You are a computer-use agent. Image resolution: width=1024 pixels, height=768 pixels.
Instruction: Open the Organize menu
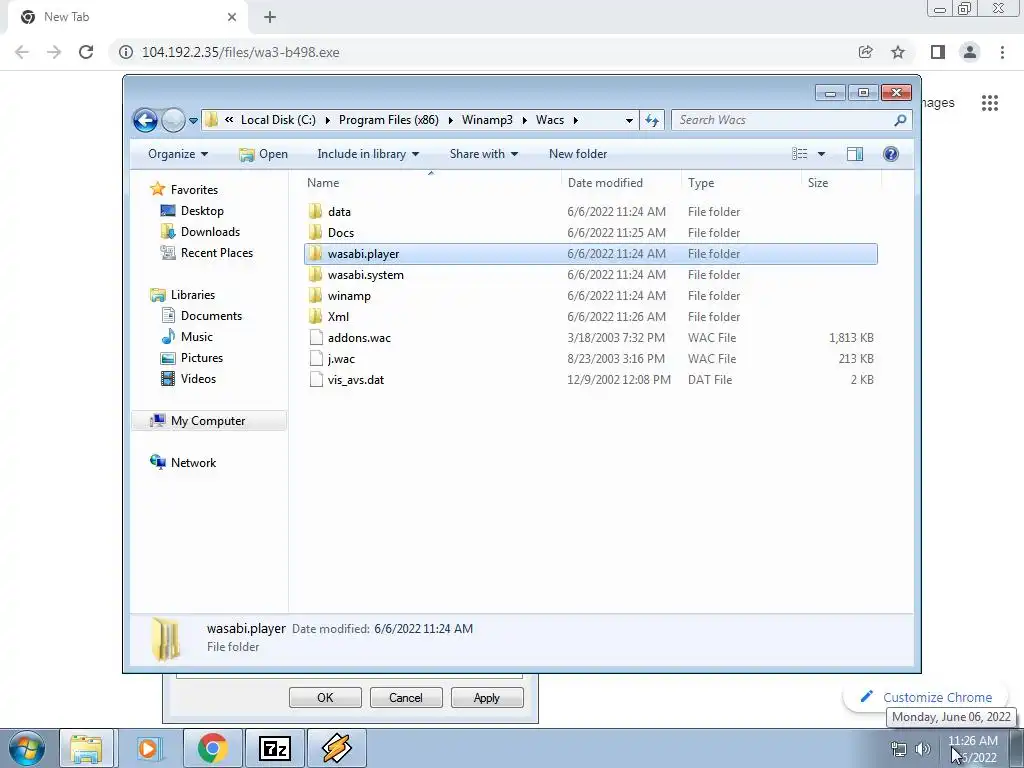tap(178, 154)
